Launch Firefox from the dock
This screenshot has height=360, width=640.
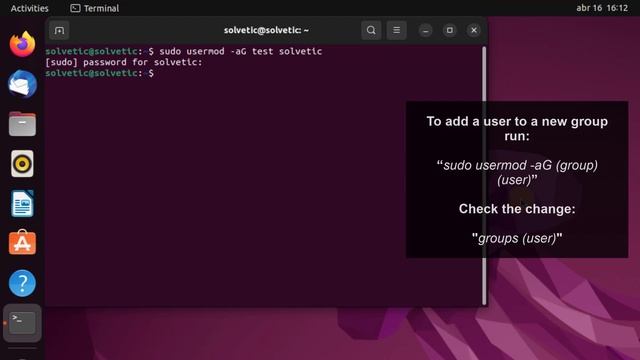pos(22,44)
